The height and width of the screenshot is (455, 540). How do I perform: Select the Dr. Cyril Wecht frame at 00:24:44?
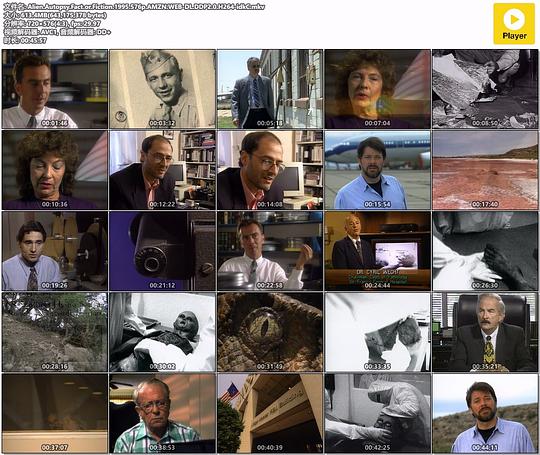pyautogui.click(x=377, y=251)
